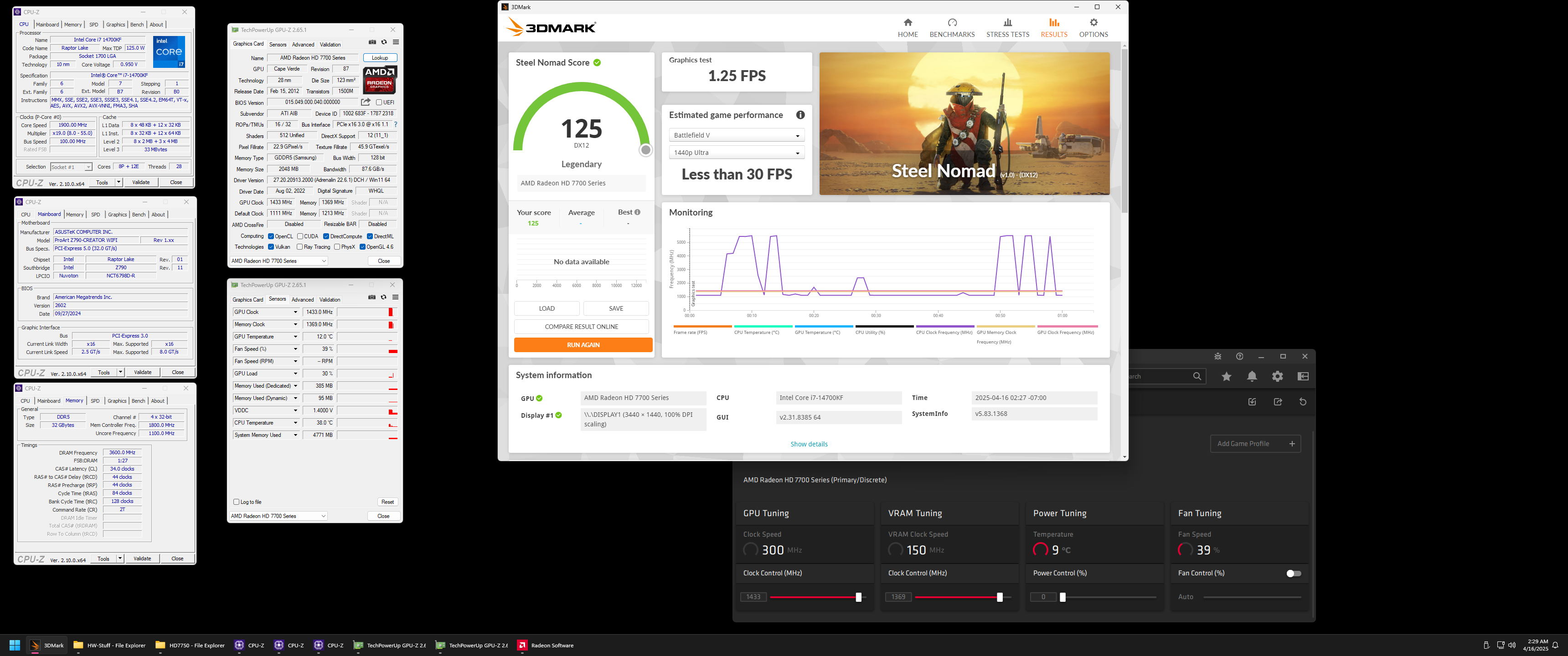This screenshot has width=1568, height=656.
Task: Click the refresh icon in GPU-Z Sensors window
Action: [383, 297]
